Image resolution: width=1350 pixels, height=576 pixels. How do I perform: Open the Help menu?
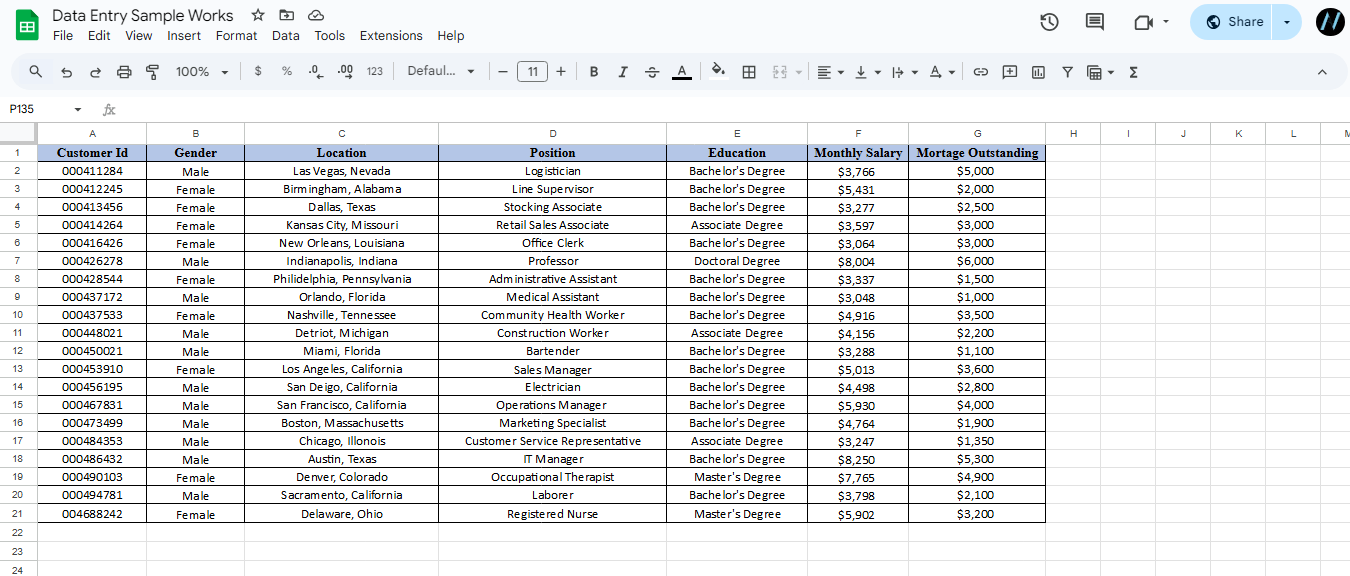tap(451, 35)
